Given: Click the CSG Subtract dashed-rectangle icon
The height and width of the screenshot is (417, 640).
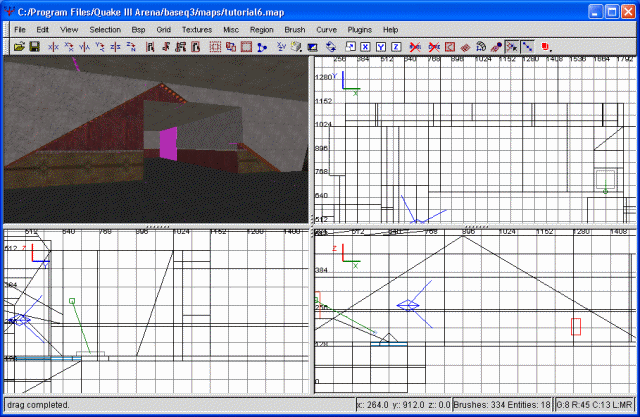Looking at the screenshot, I should [215, 47].
